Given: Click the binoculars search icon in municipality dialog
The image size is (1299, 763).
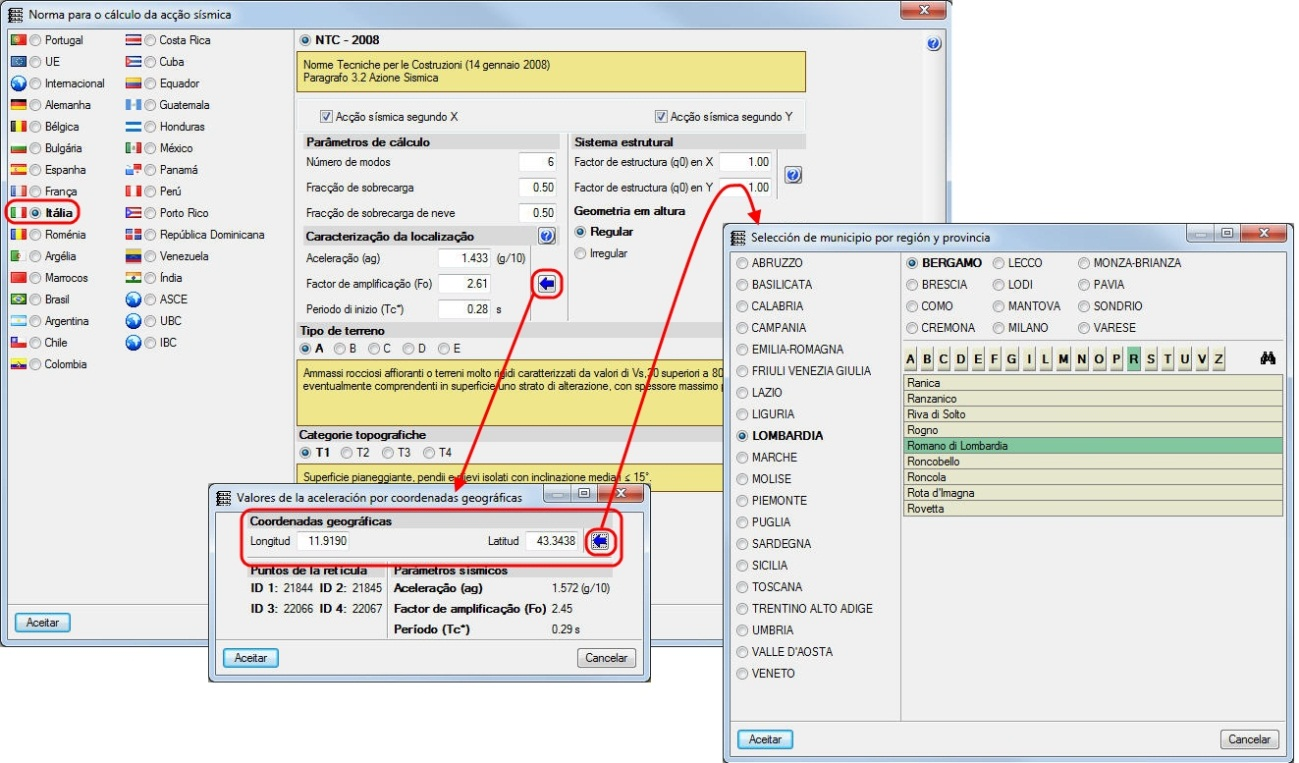Looking at the screenshot, I should tap(1269, 358).
